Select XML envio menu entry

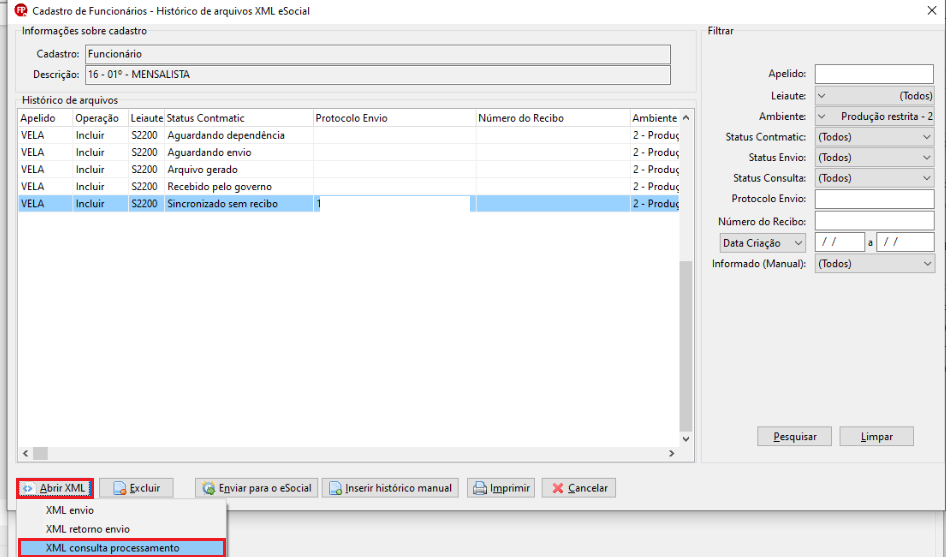coord(122,511)
